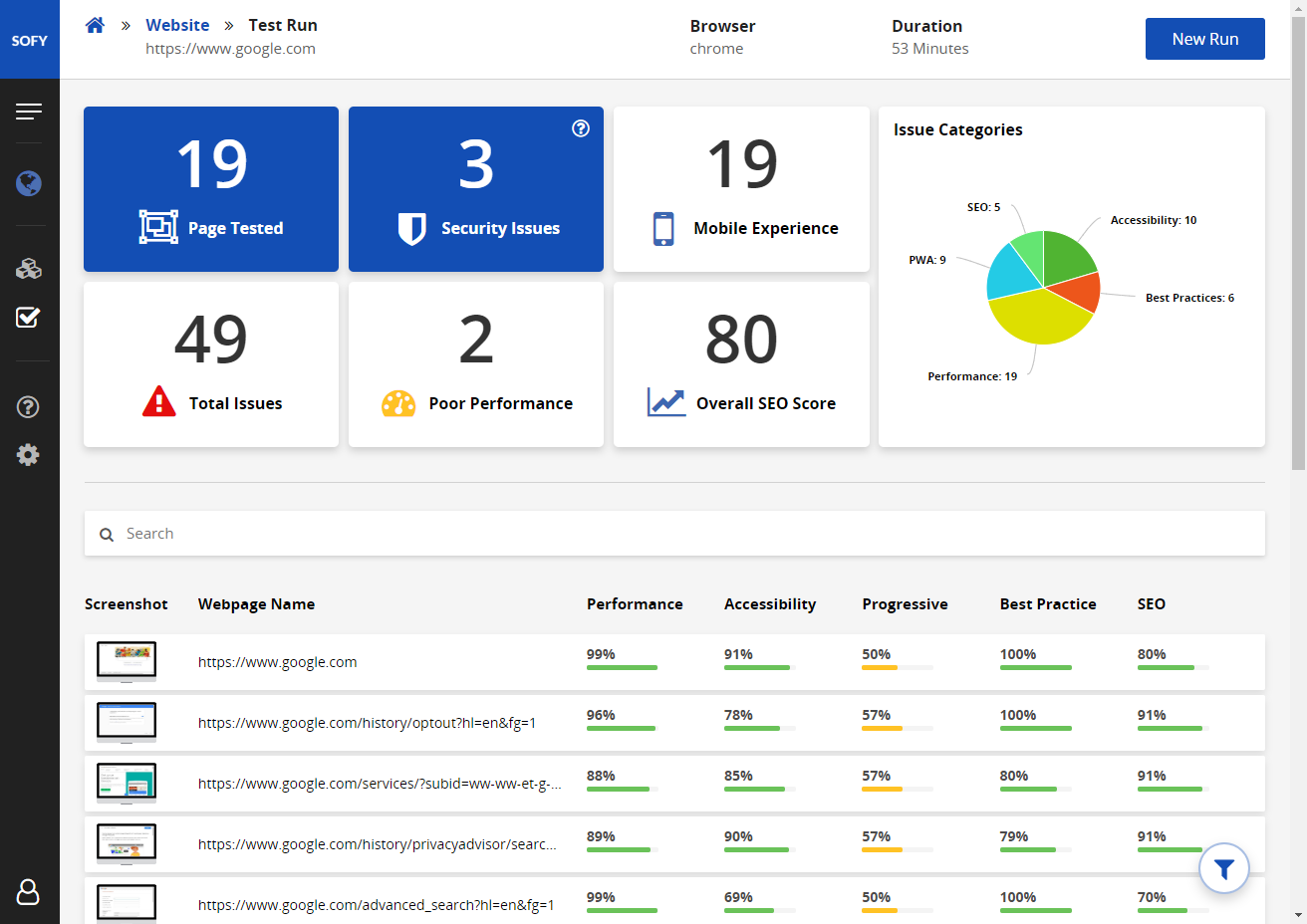Open thumbnail for history/optout row
The image size is (1307, 924).
click(127, 723)
